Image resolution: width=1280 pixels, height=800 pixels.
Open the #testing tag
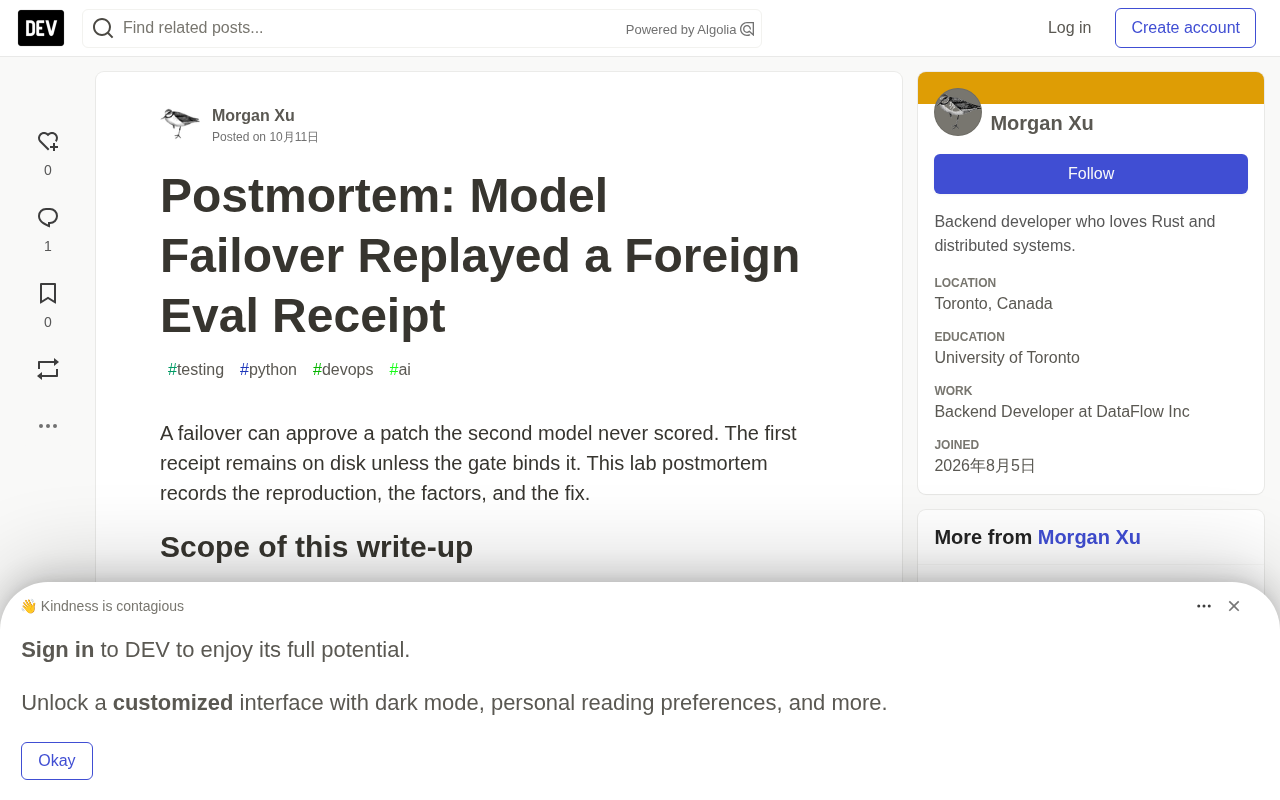click(x=196, y=370)
